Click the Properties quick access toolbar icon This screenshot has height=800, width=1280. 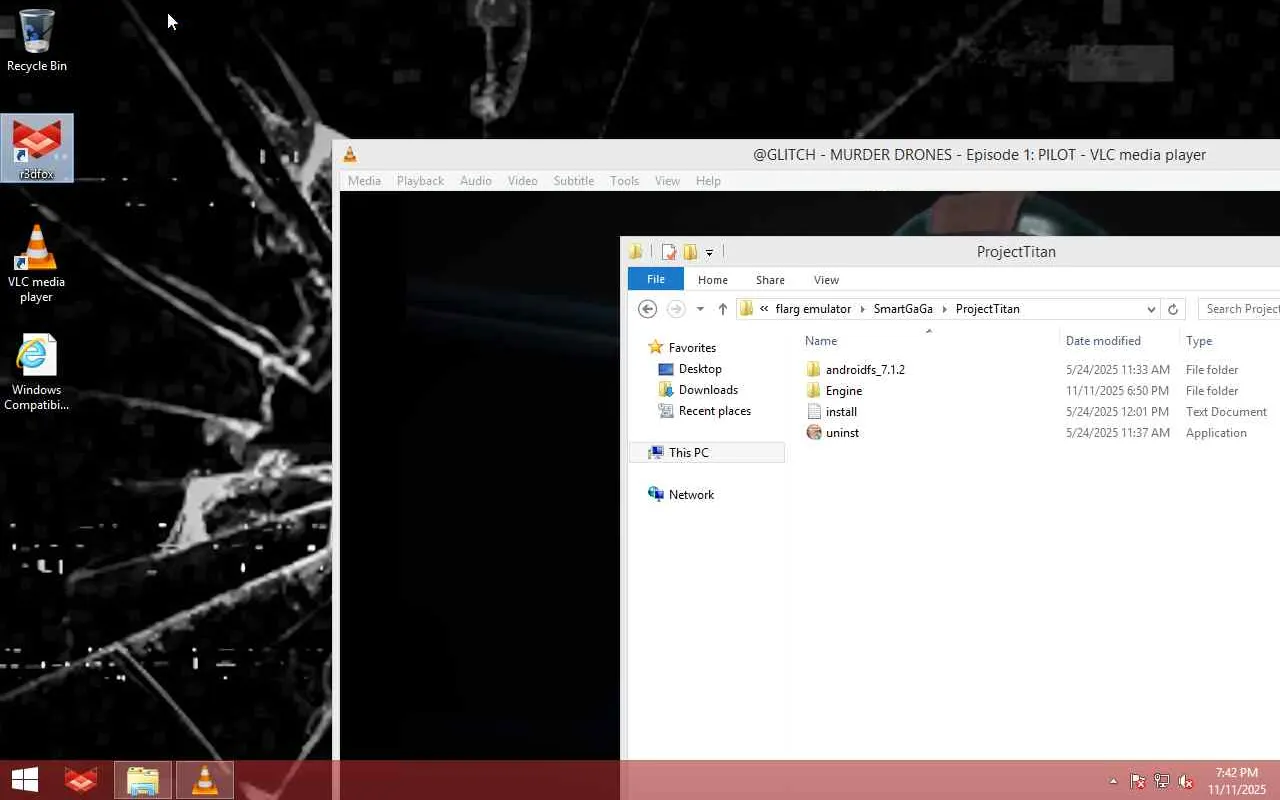(669, 252)
